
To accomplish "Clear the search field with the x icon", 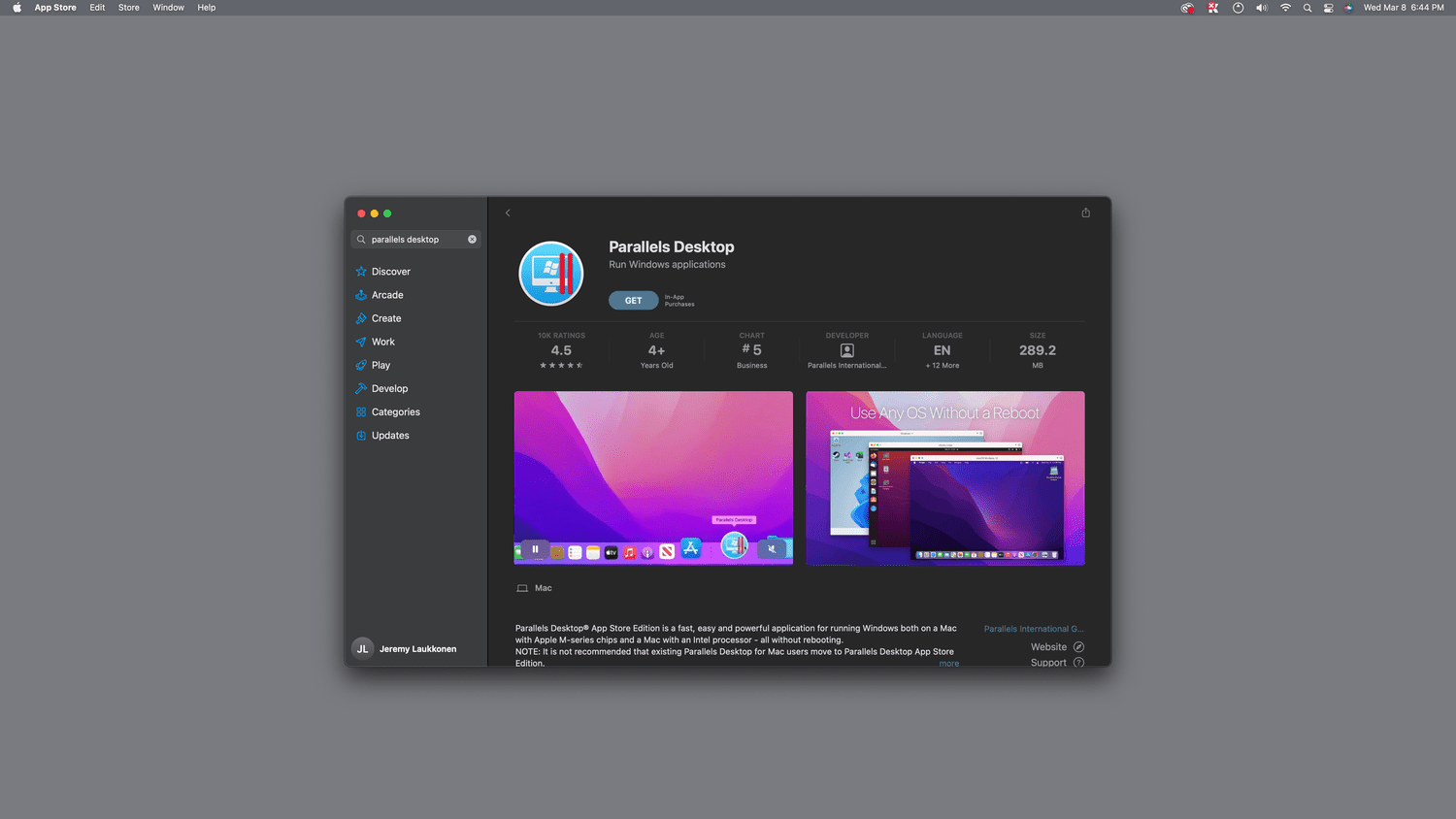I will pos(473,239).
